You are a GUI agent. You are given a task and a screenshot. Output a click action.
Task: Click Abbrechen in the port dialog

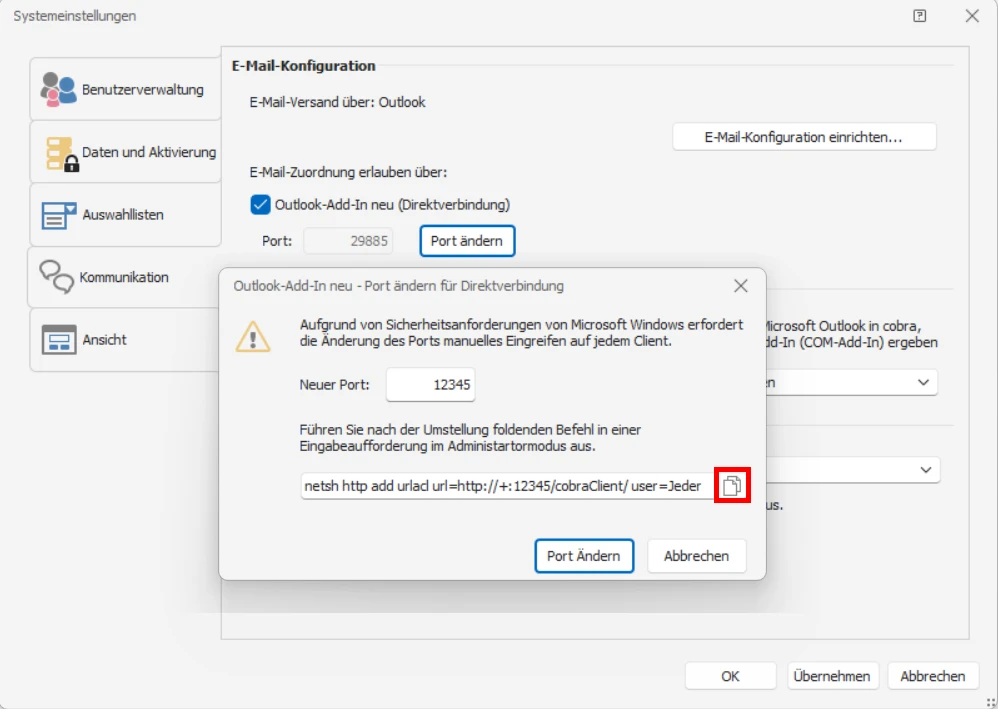(696, 556)
